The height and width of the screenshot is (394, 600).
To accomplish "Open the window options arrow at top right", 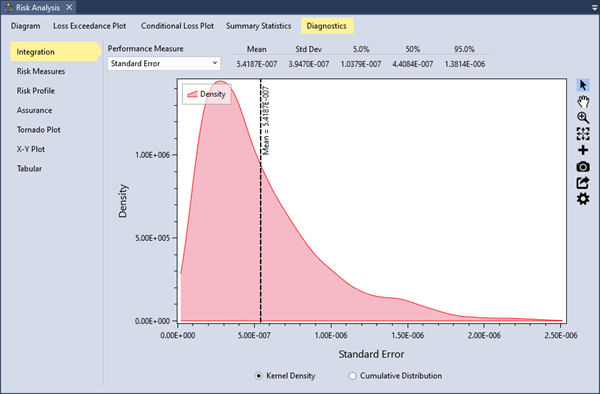I will 594,7.
